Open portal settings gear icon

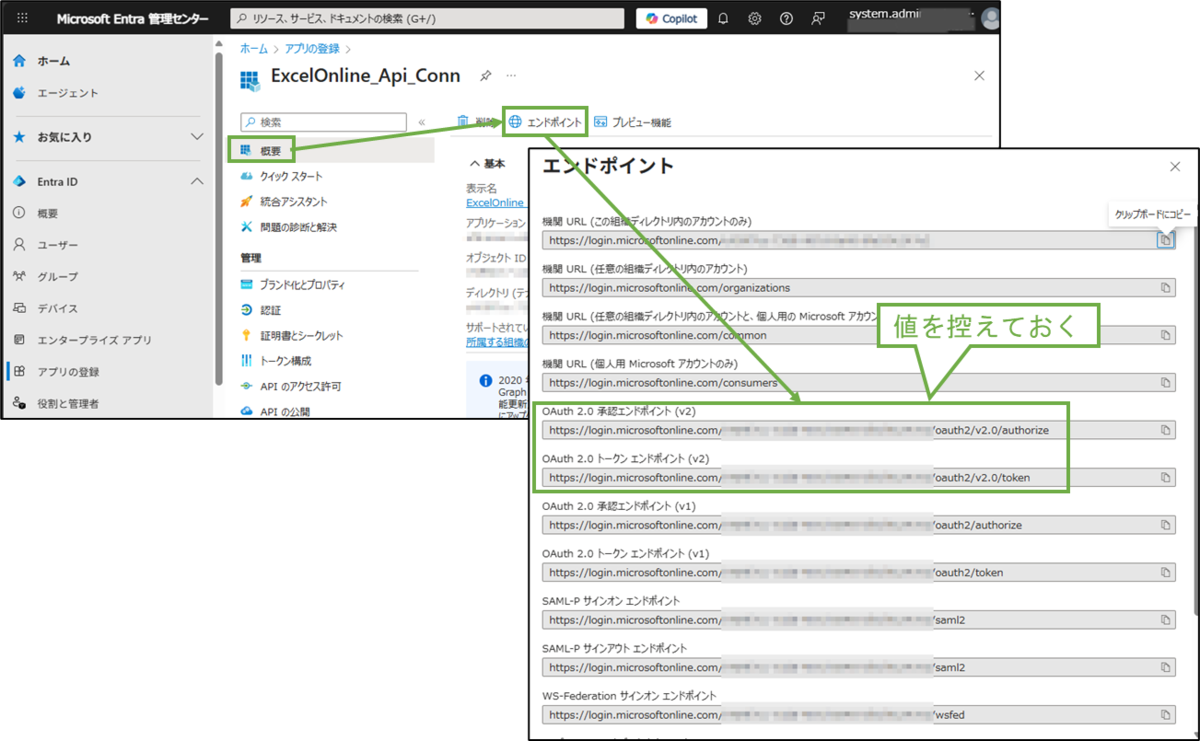[755, 19]
